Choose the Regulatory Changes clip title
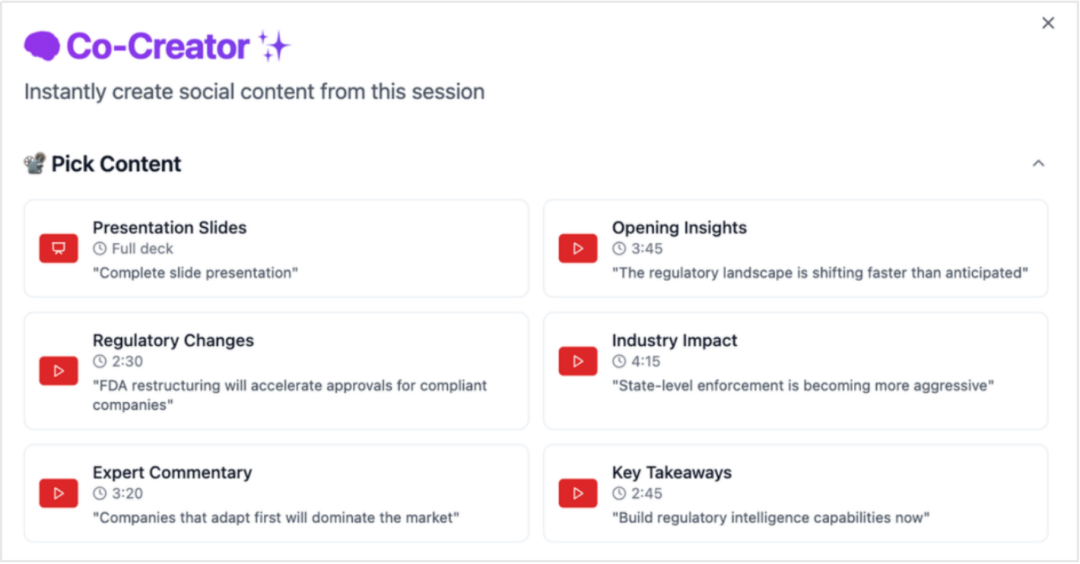 [173, 341]
